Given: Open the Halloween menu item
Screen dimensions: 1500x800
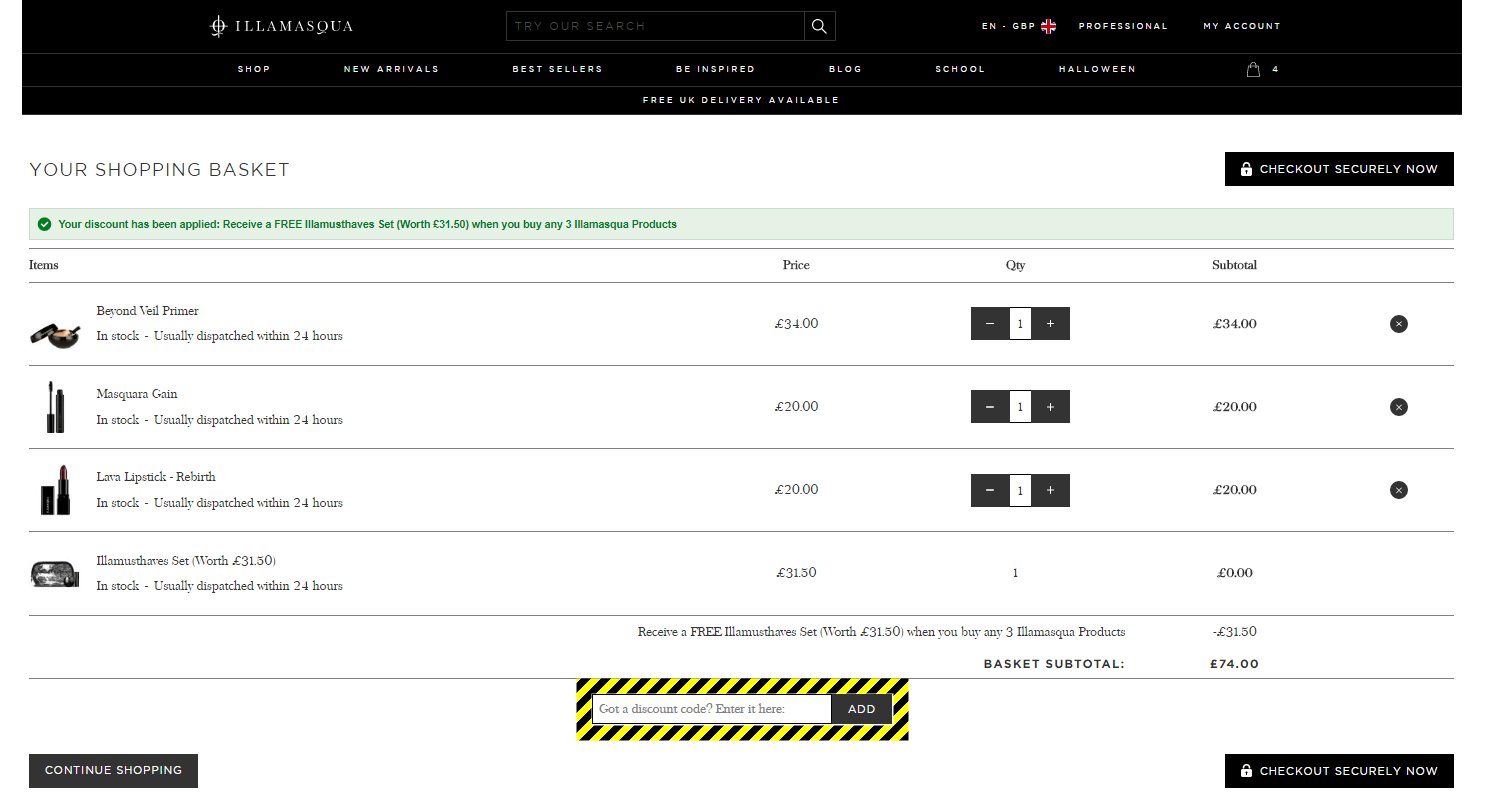Looking at the screenshot, I should (1097, 69).
